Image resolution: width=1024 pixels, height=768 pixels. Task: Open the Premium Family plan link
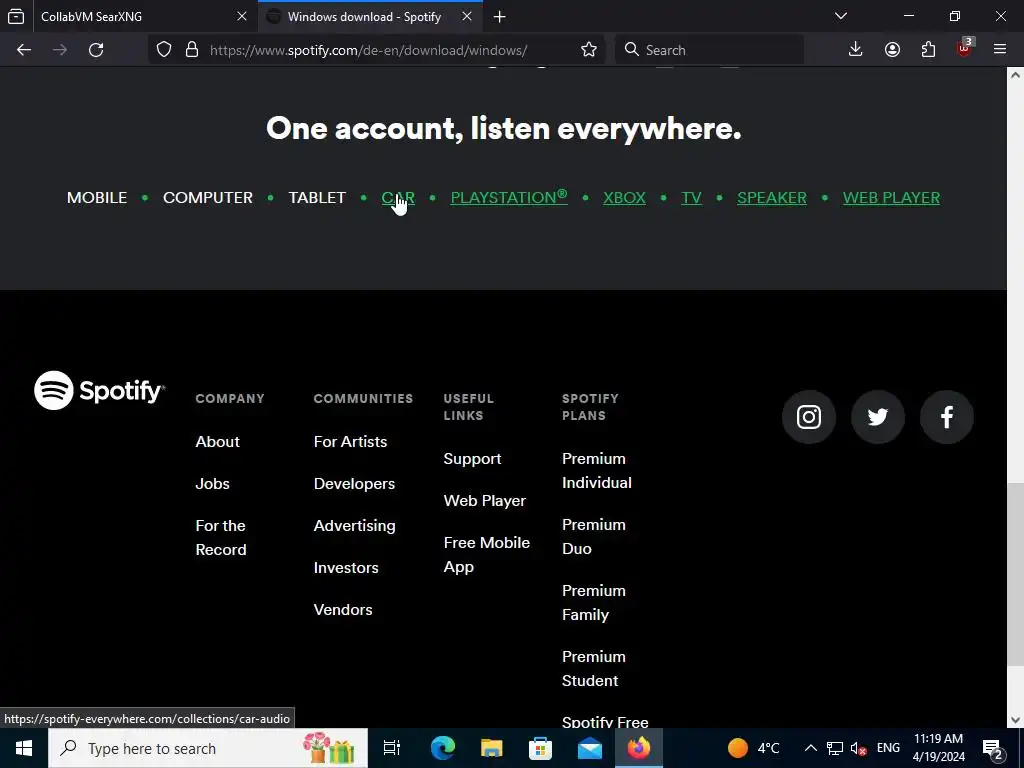click(x=594, y=602)
